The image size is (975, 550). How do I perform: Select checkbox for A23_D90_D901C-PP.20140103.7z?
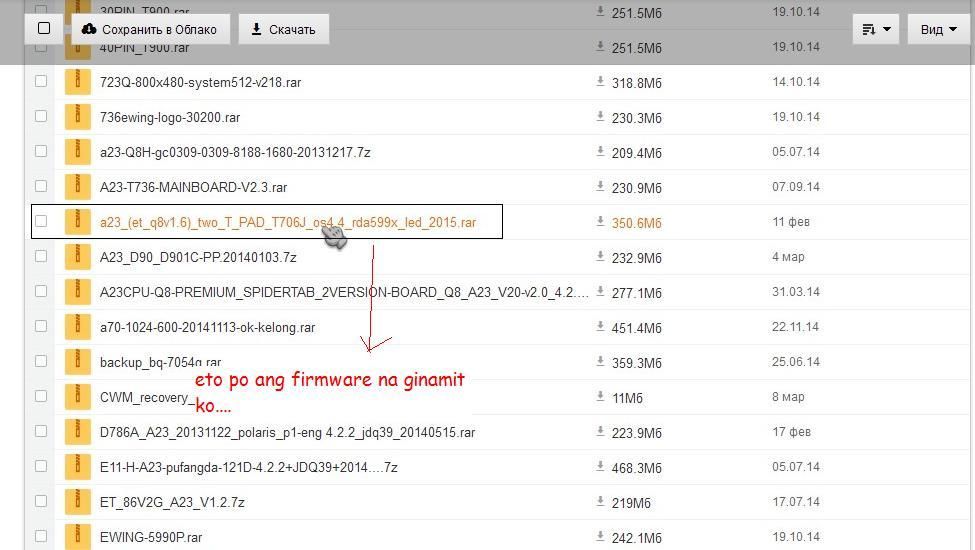41,256
